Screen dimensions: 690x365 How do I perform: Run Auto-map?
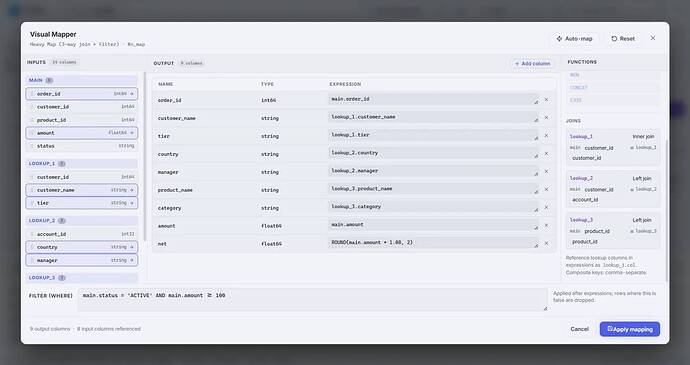coord(575,39)
